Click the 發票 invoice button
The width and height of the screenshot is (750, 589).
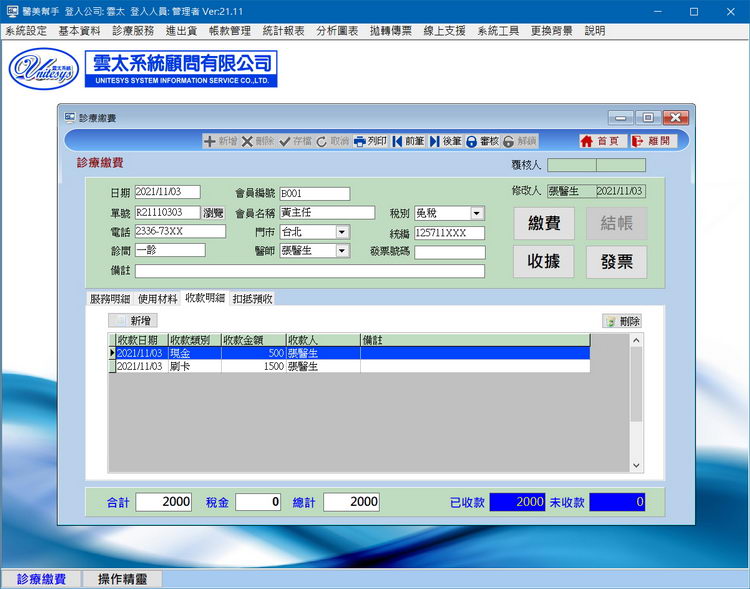(617, 261)
